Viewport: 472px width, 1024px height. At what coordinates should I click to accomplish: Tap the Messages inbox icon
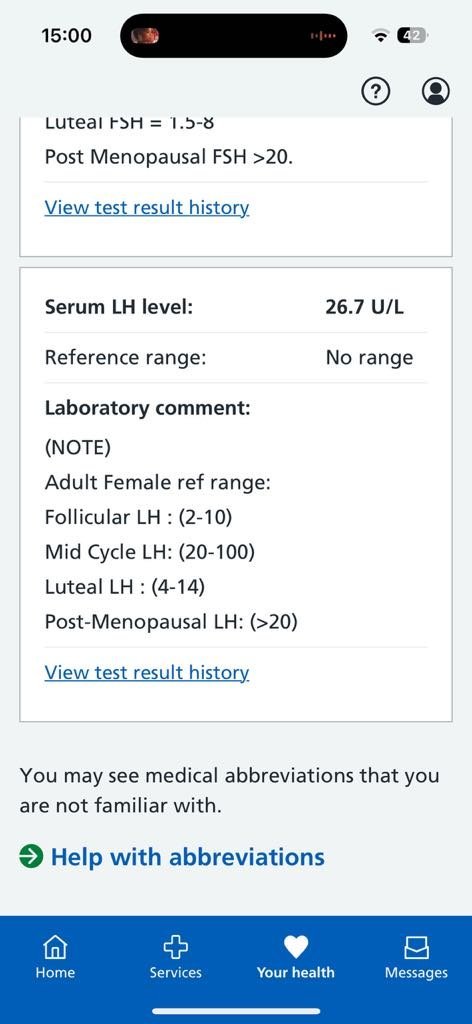point(417,946)
